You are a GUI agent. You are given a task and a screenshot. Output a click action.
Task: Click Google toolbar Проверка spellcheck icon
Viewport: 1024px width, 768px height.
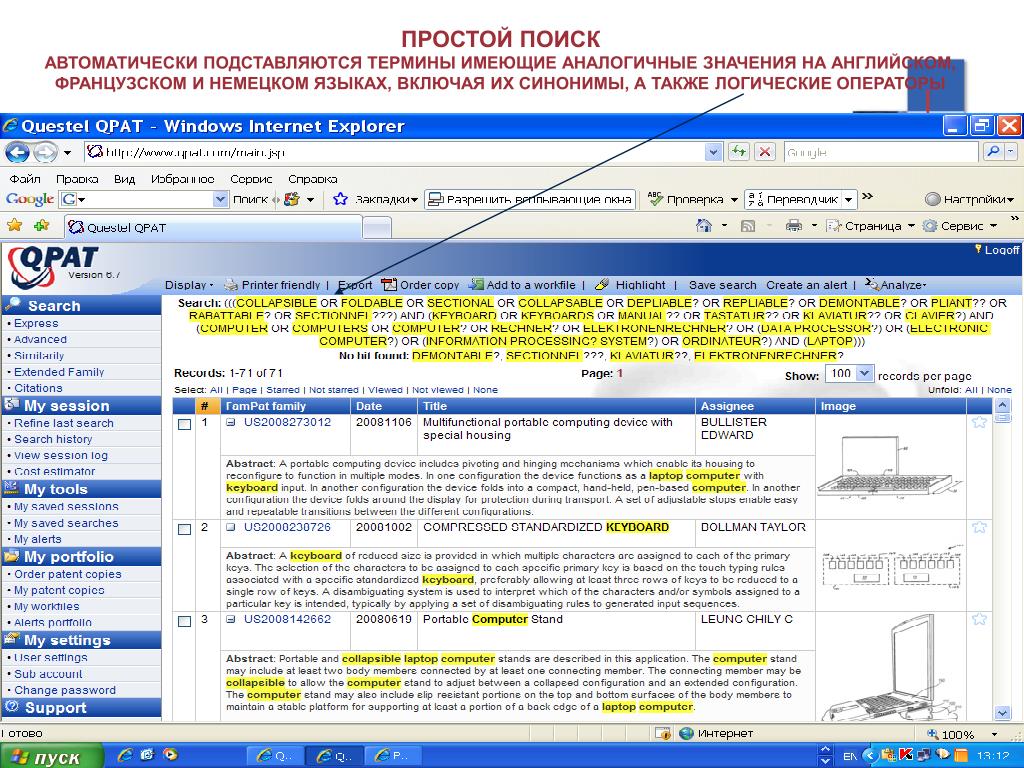[655, 199]
